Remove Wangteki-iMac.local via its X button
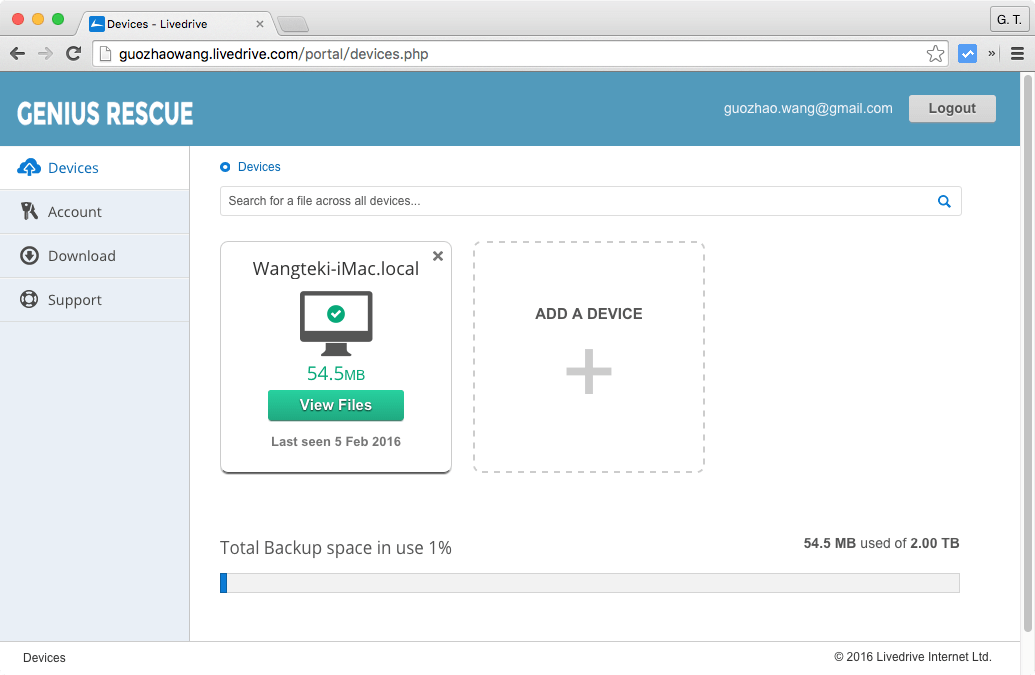Image resolution: width=1035 pixels, height=675 pixels. tap(437, 256)
